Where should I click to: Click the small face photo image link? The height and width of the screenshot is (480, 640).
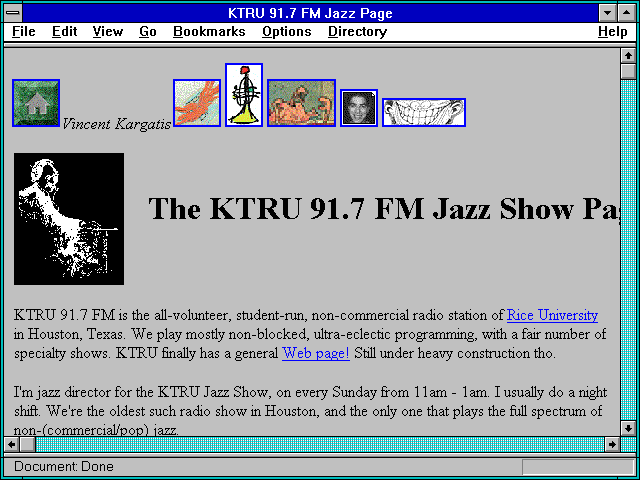pos(359,108)
